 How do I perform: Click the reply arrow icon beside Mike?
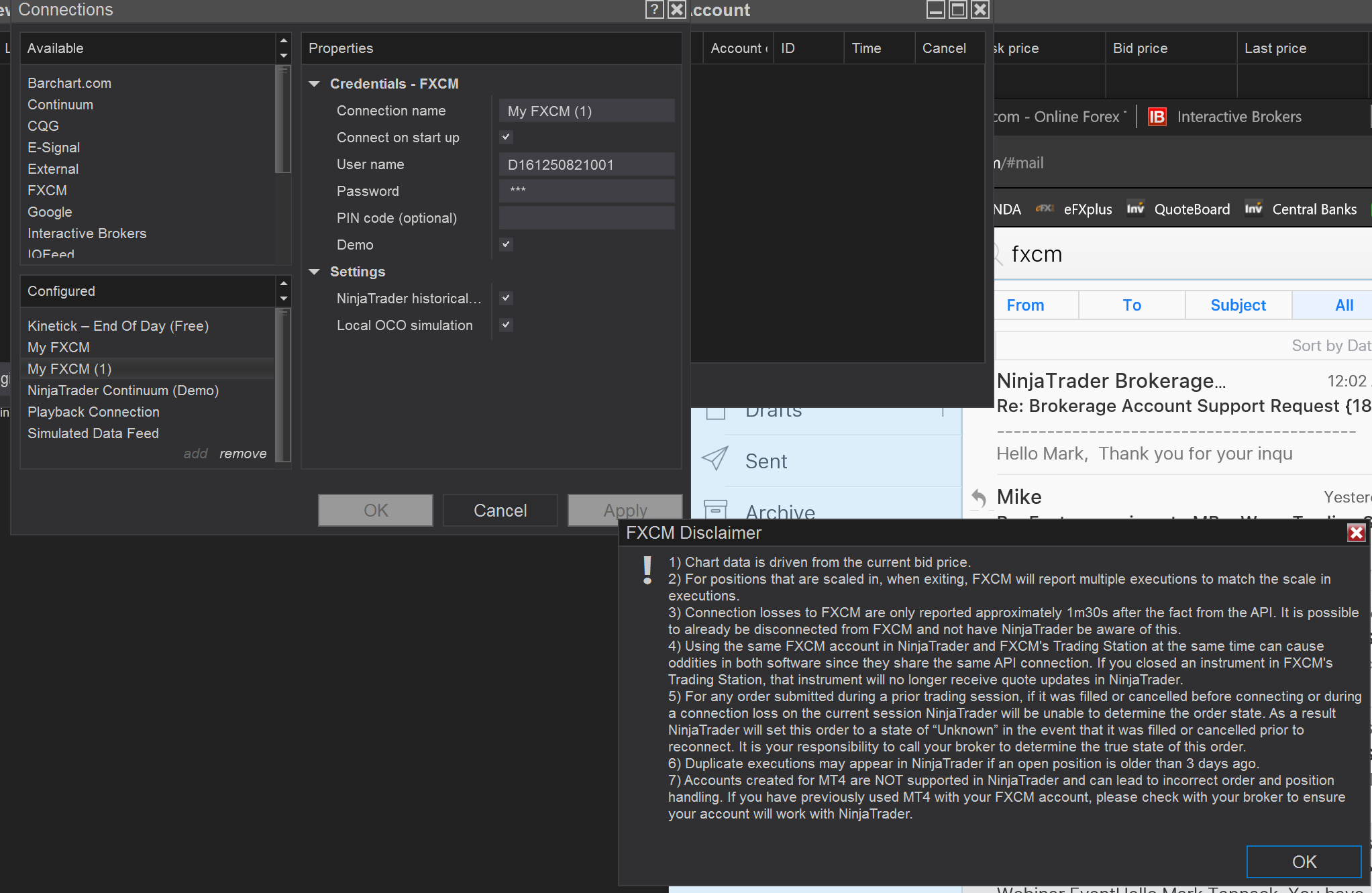tap(979, 497)
